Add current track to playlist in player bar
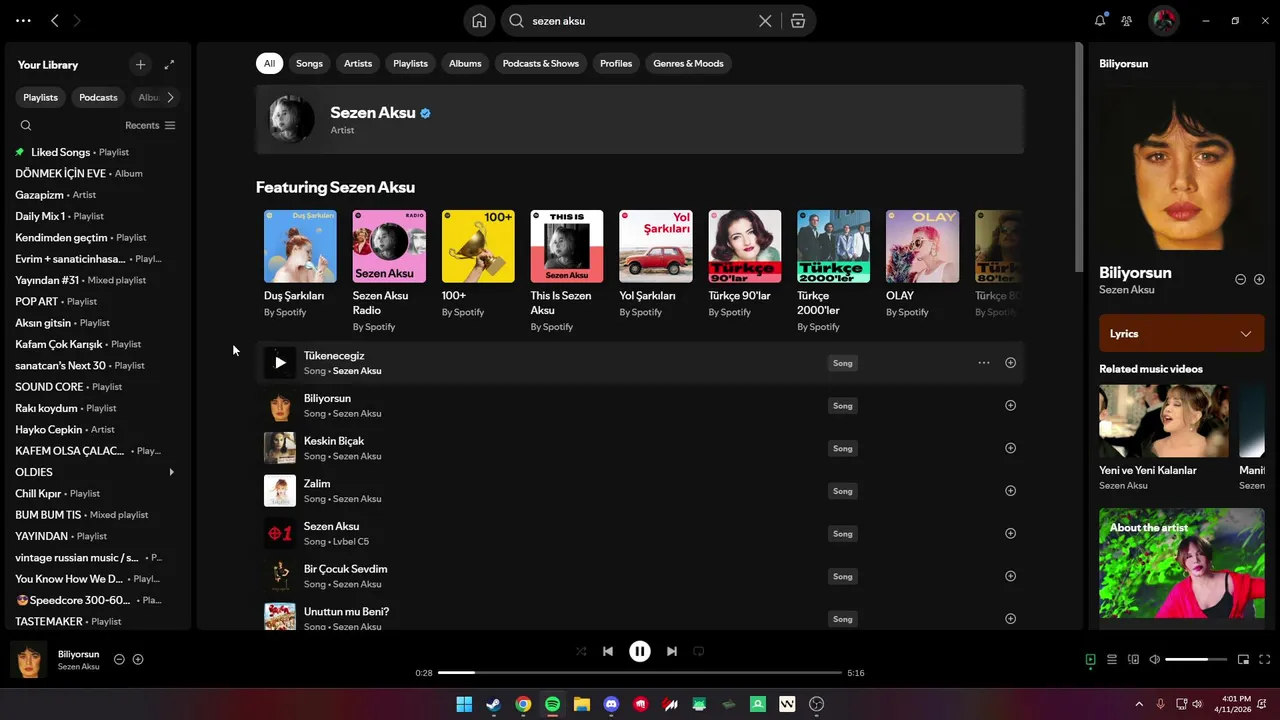1280x720 pixels. tap(138, 659)
